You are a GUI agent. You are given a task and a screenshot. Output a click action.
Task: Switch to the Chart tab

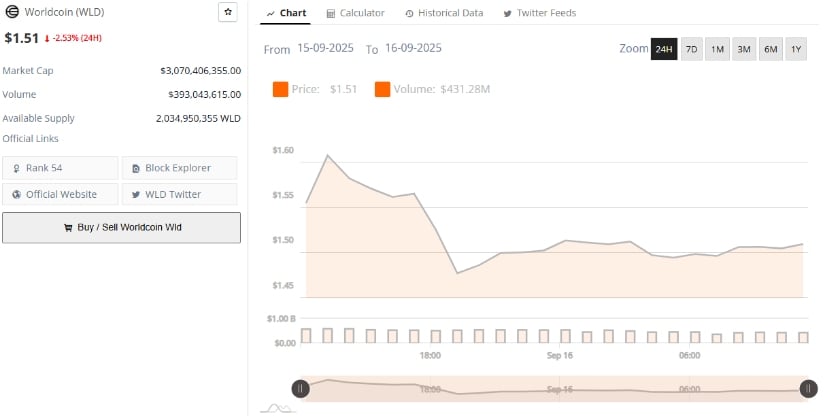286,13
